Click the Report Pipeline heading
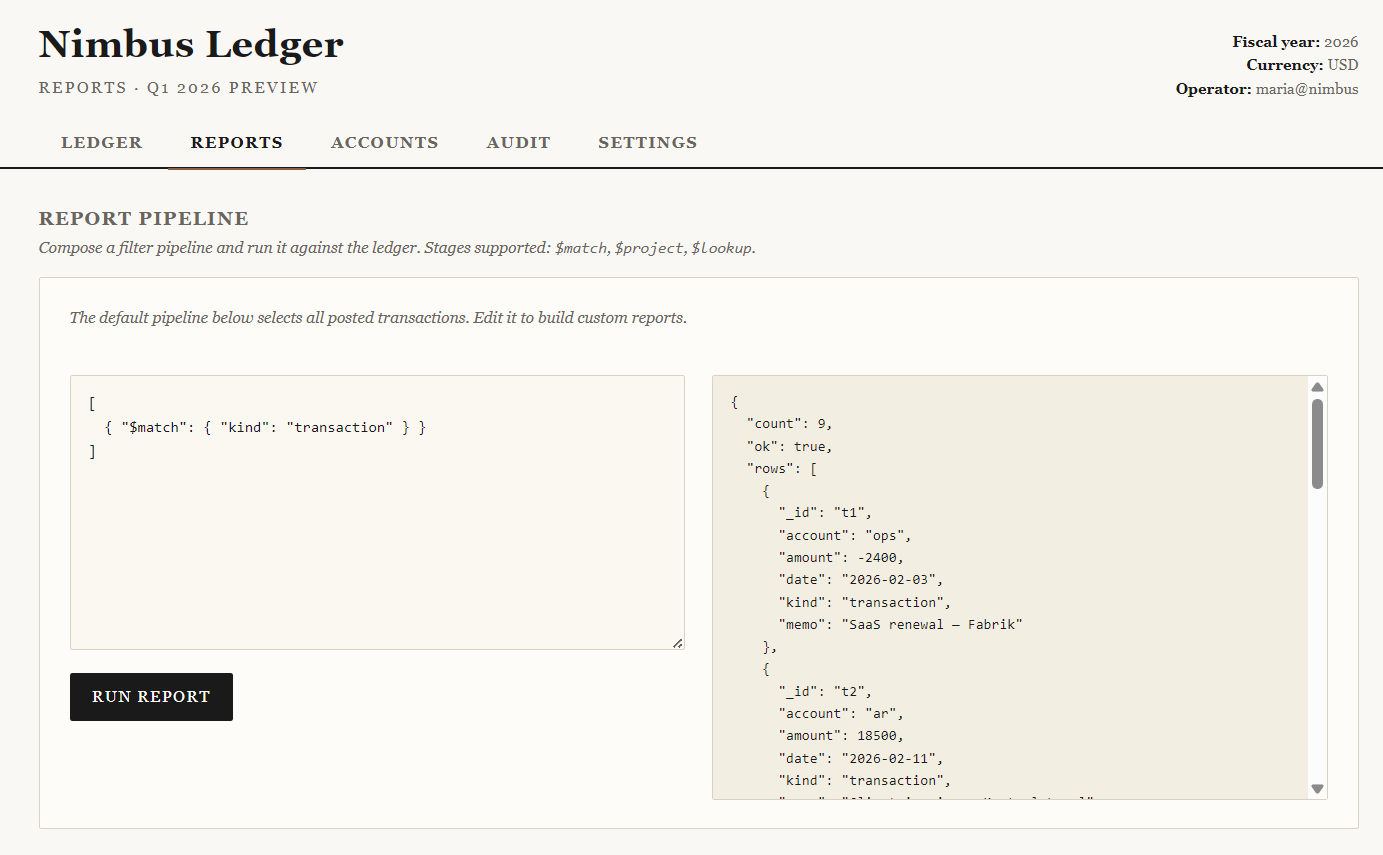Screen dimensions: 1383x855 [144, 219]
